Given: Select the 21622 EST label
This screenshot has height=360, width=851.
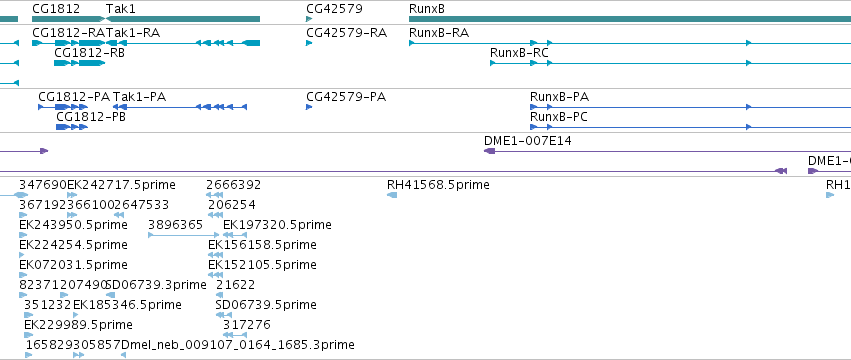Looking at the screenshot, I should click(236, 285).
